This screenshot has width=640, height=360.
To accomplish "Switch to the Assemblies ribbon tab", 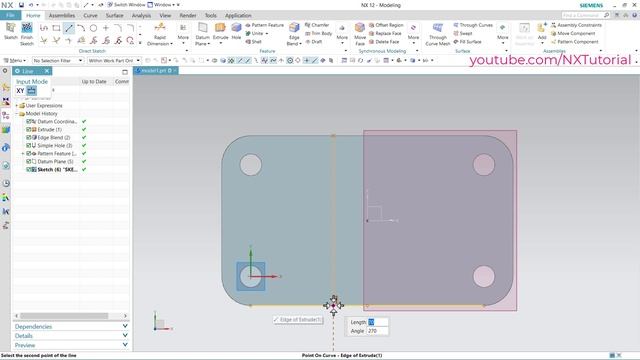I will pyautogui.click(x=62, y=16).
